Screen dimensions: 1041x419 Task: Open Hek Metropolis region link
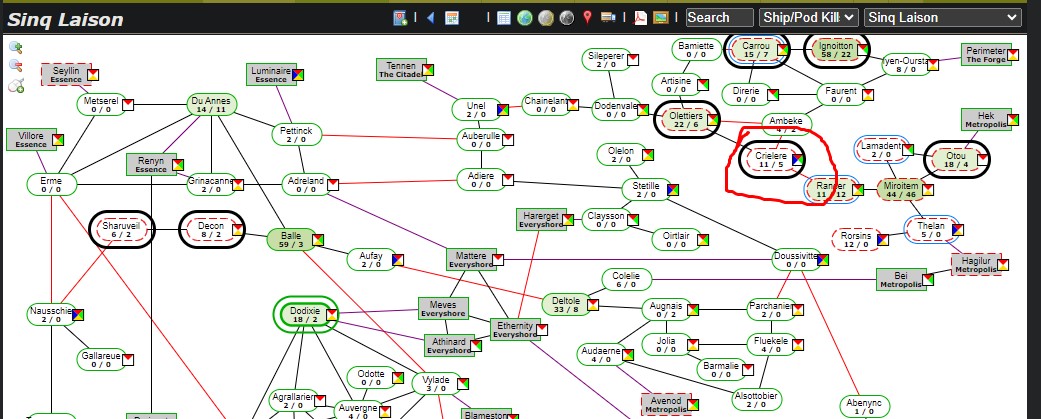tap(987, 120)
